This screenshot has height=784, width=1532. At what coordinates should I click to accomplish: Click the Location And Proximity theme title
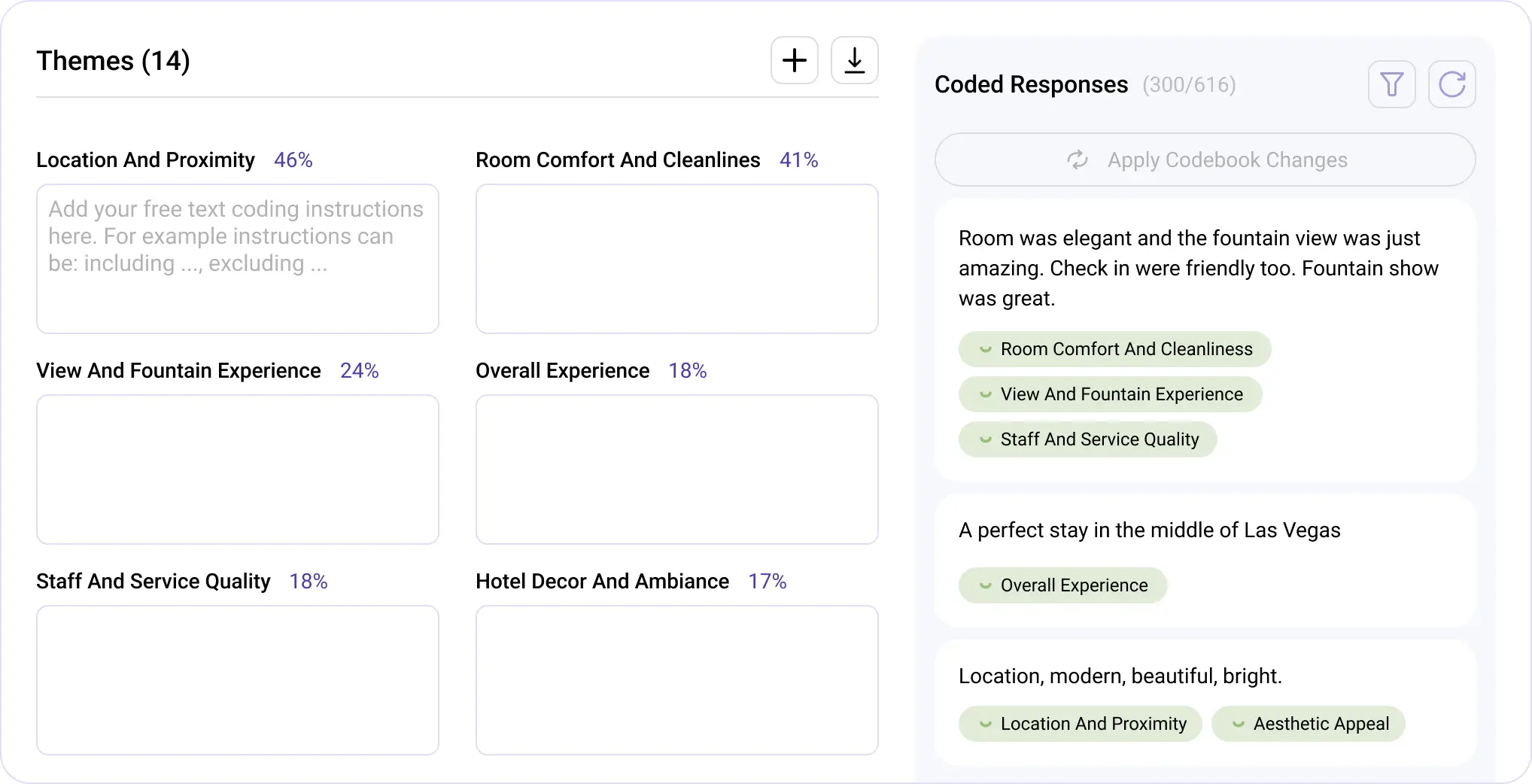pyautogui.click(x=145, y=160)
